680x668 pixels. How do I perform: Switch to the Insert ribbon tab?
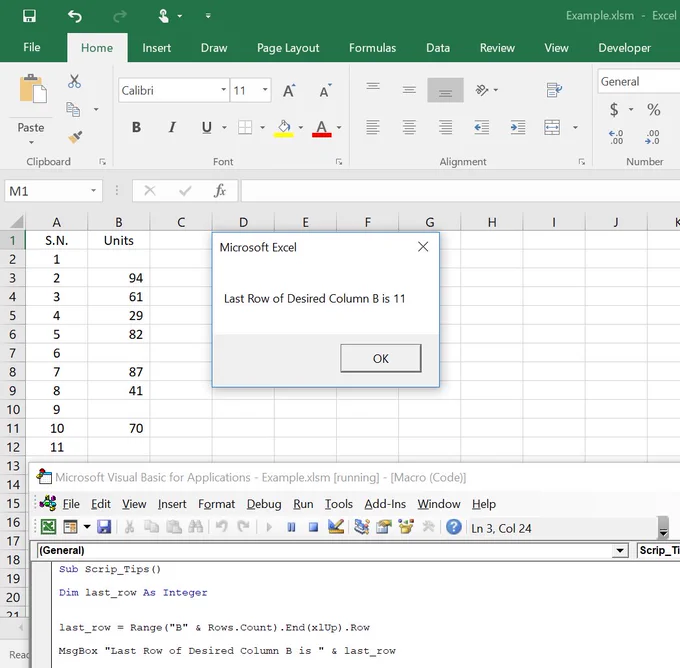[x=157, y=48]
